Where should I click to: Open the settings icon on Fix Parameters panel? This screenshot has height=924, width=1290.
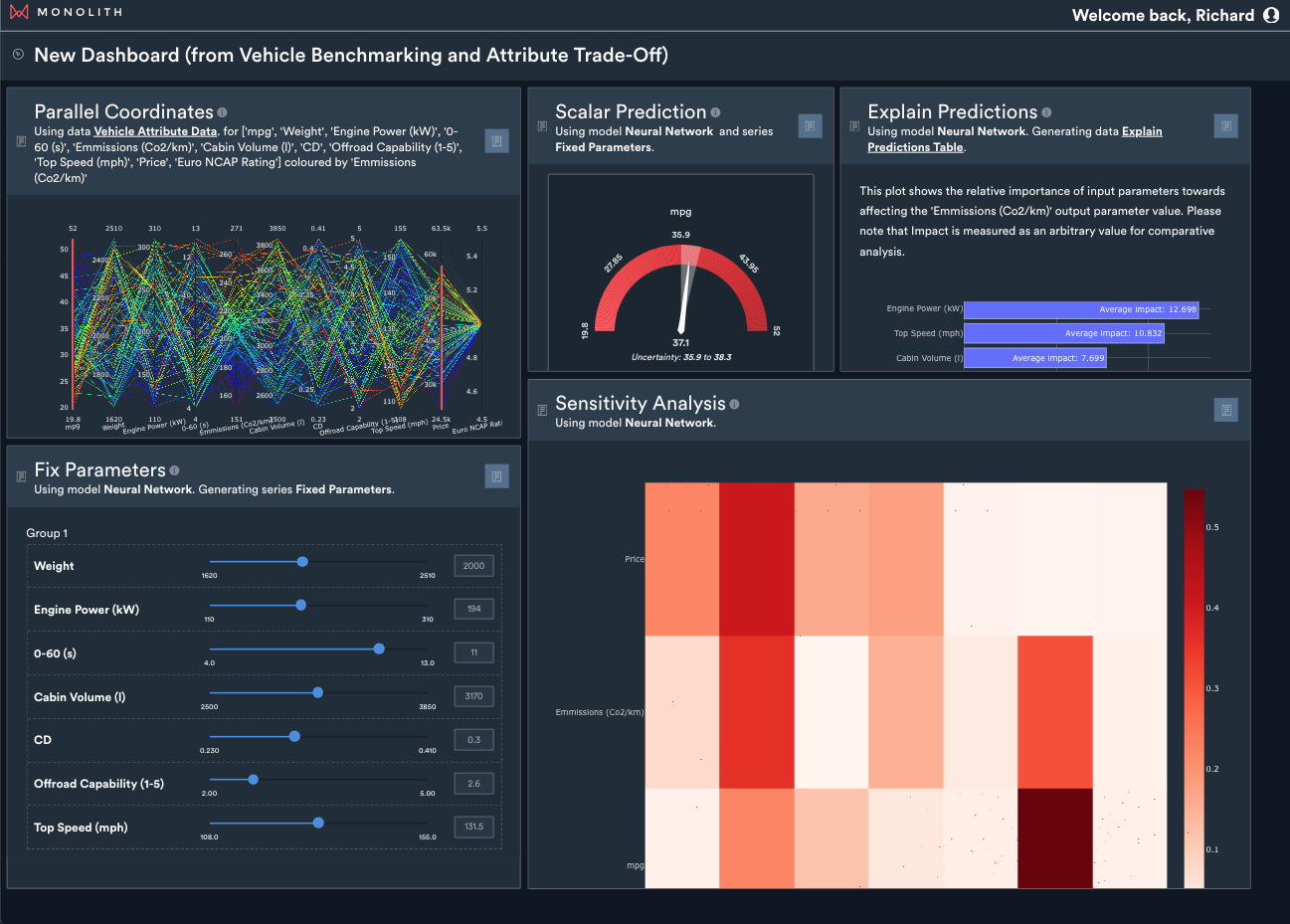coord(497,475)
